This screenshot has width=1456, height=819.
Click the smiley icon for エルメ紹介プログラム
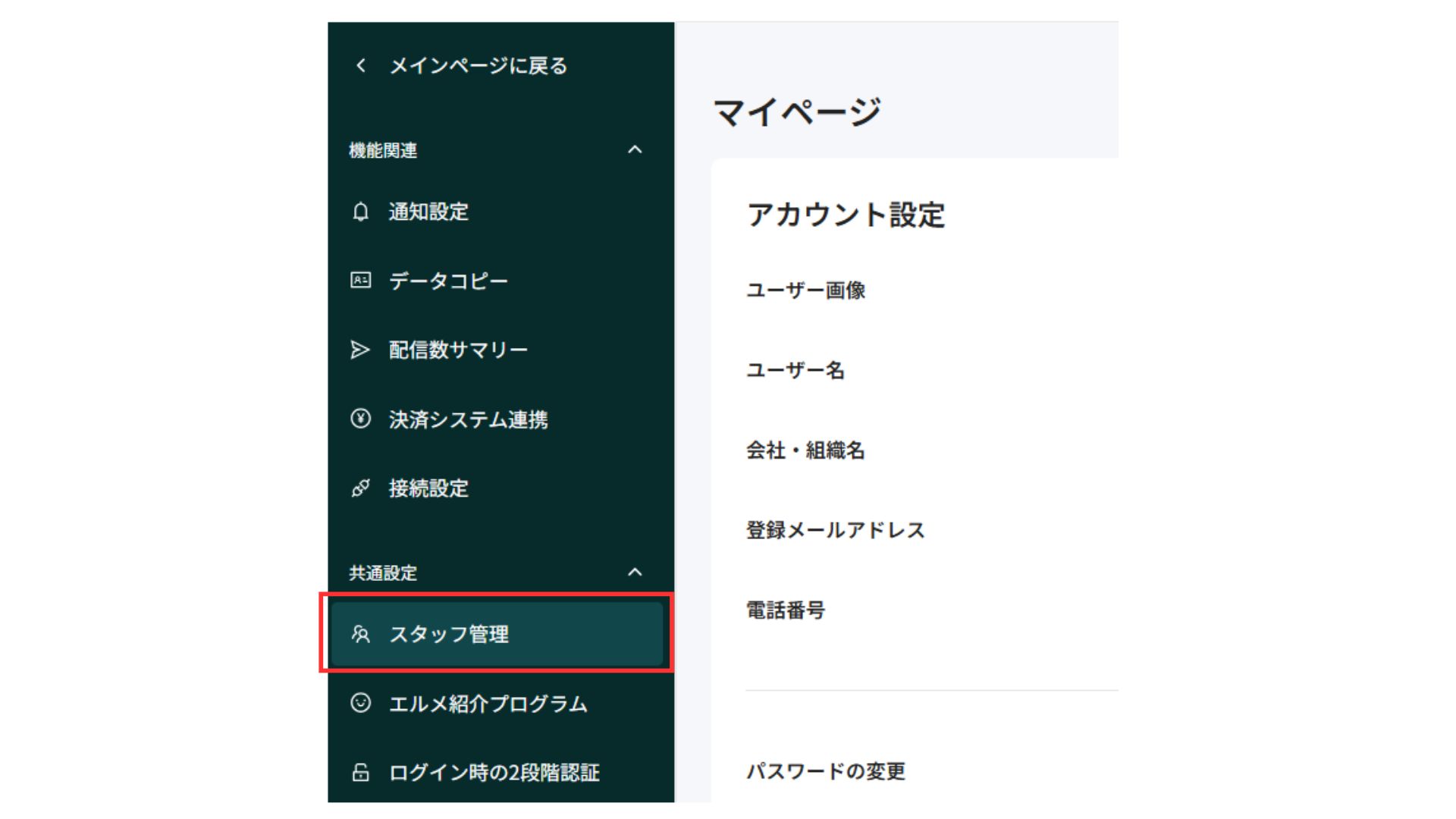(361, 703)
